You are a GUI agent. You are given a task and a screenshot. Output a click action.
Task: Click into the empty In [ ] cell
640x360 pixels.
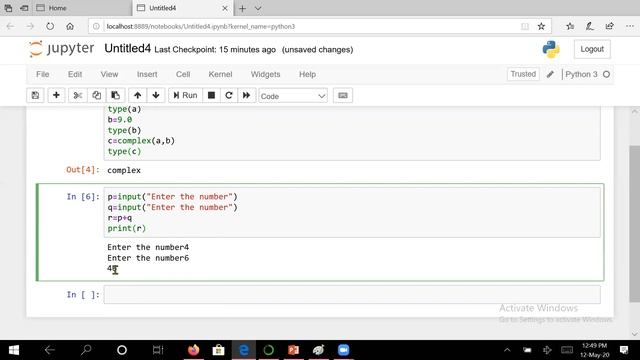click(352, 295)
